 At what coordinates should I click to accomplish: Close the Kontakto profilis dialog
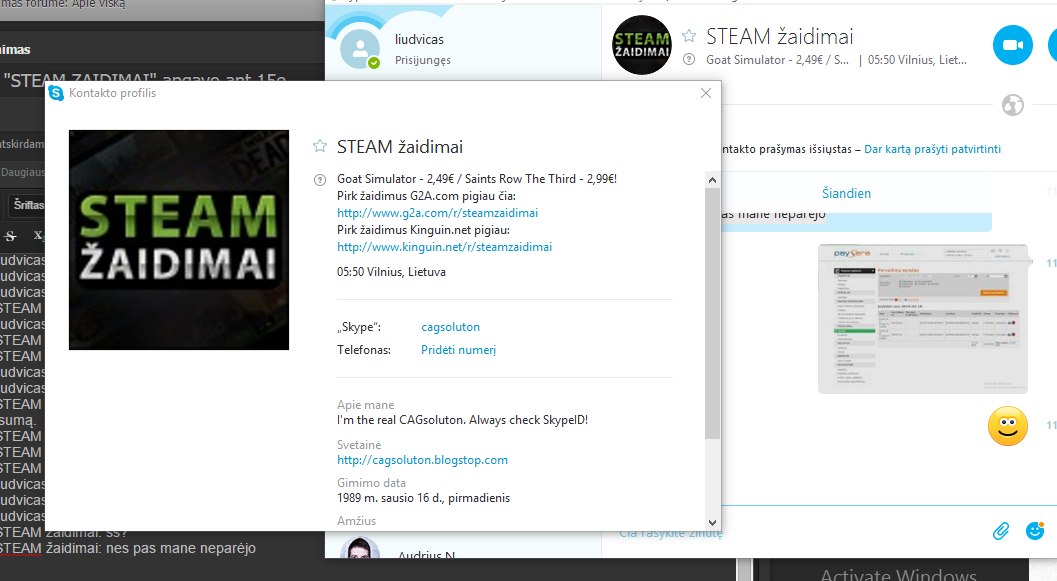[x=706, y=93]
